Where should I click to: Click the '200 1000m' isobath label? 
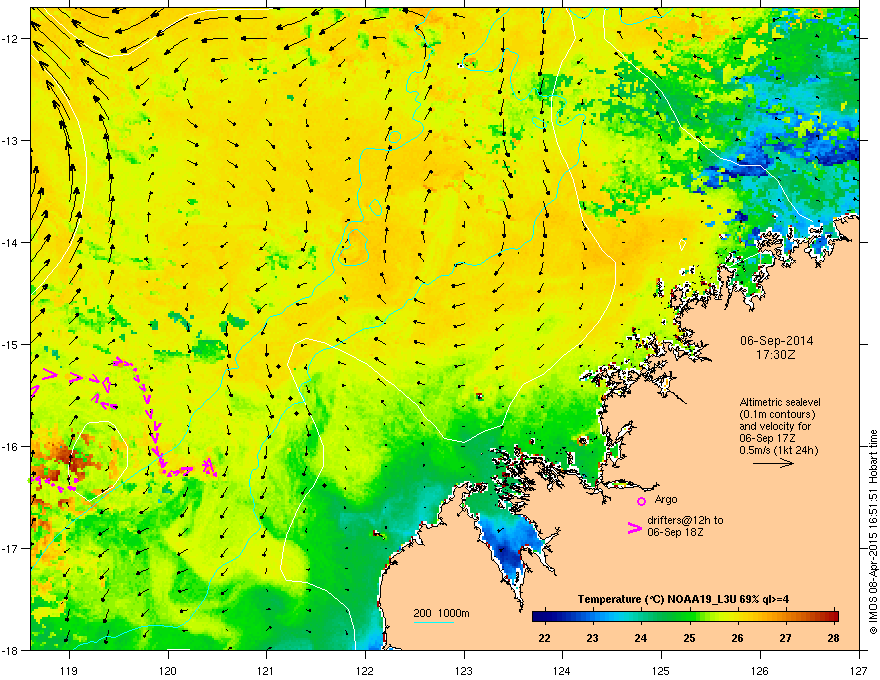click(x=441, y=613)
